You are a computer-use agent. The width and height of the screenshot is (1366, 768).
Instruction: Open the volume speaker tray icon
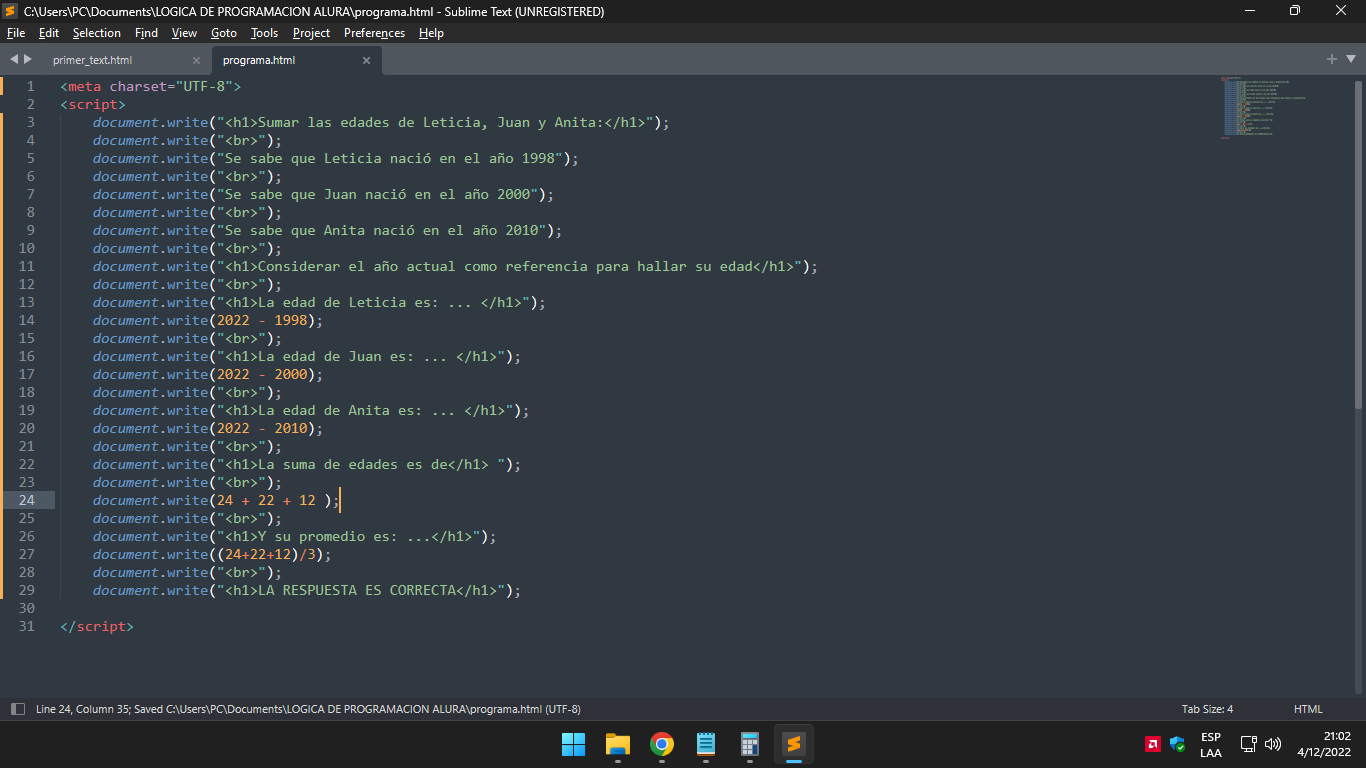click(x=1273, y=744)
